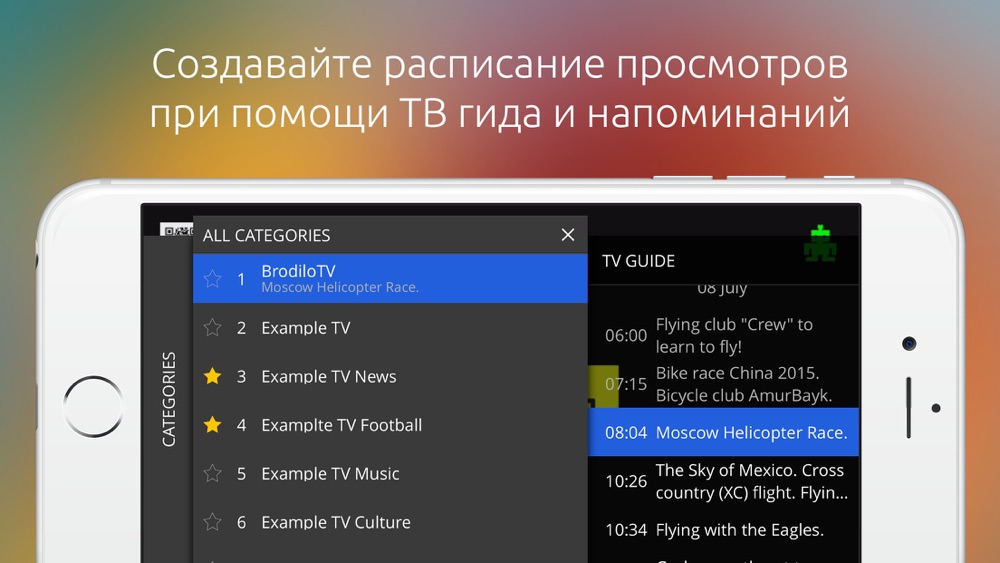Select channel Examplte TV Football
This screenshot has height=563, width=1000.
(390, 425)
